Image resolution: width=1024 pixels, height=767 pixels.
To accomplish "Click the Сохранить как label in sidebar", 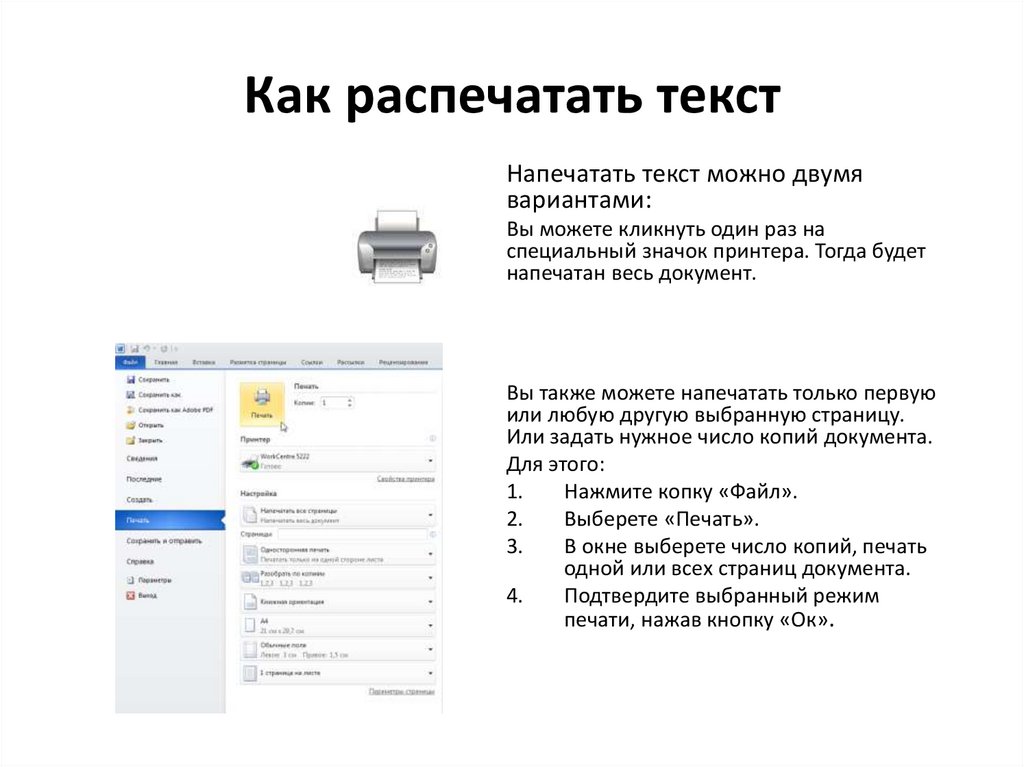I will click(159, 395).
